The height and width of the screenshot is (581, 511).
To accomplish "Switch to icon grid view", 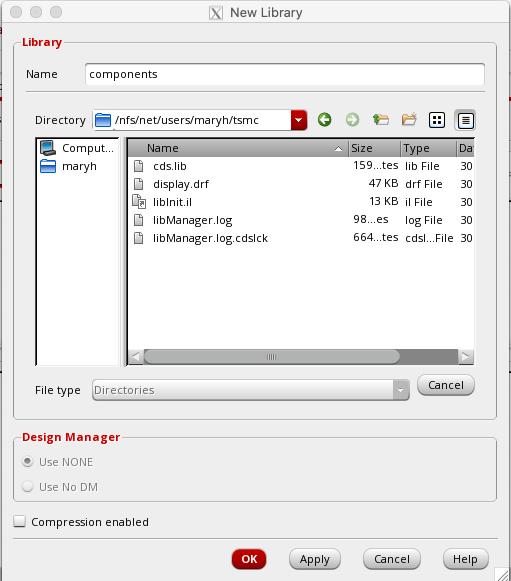I will click(x=437, y=120).
